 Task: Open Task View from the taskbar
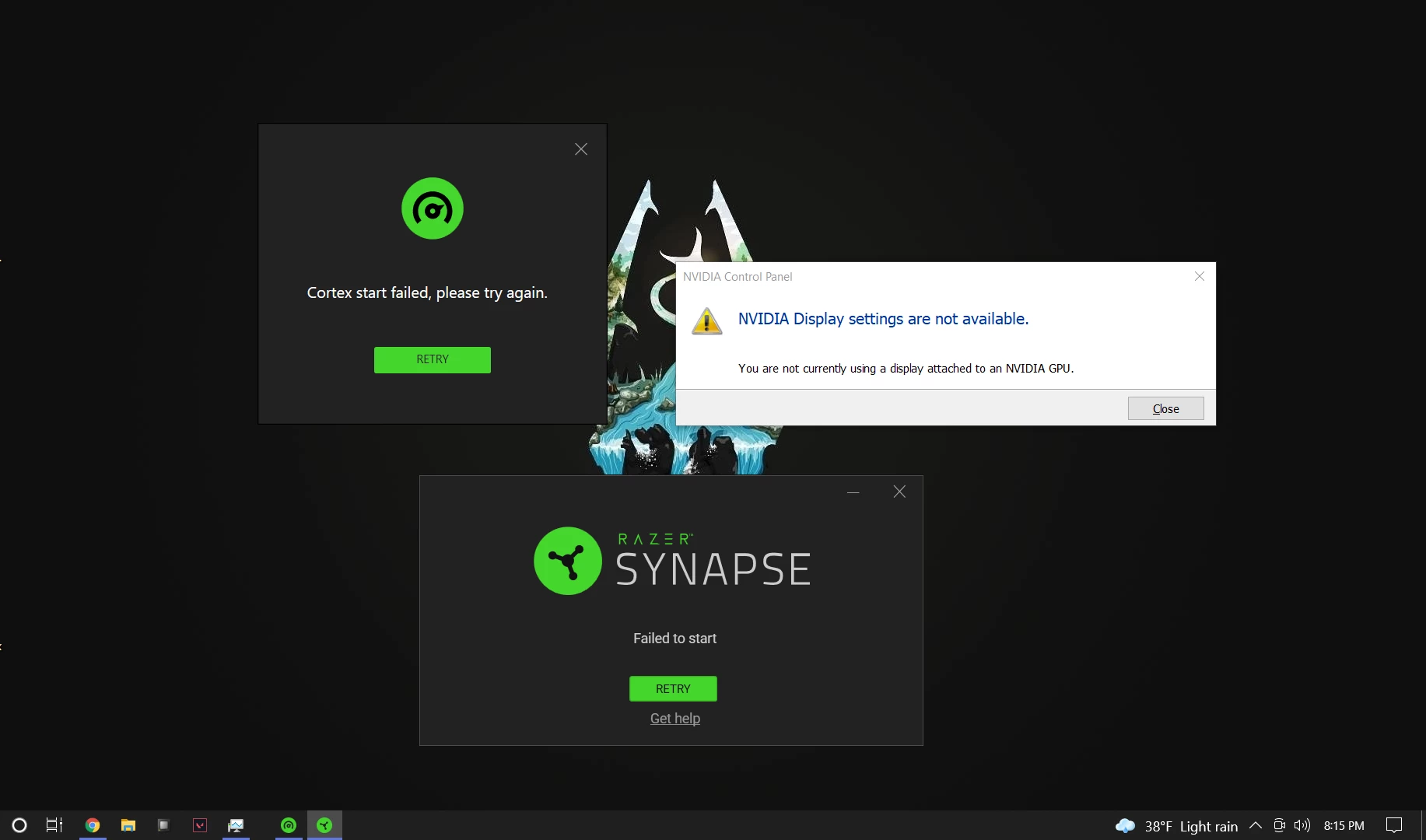tap(54, 825)
